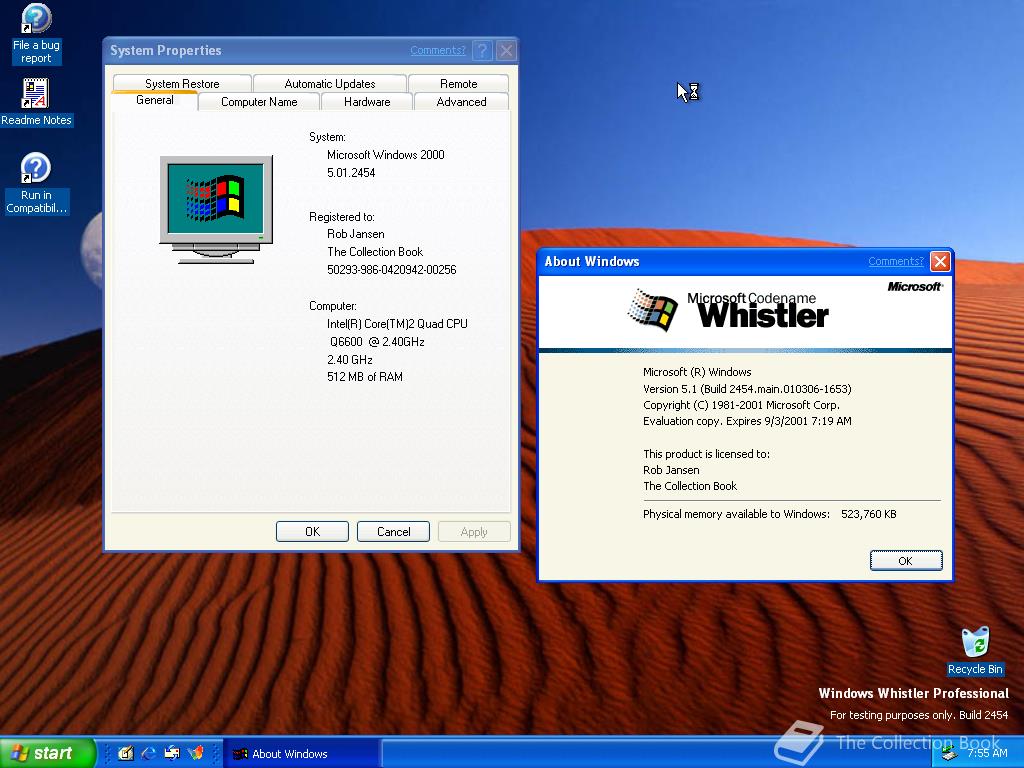Image resolution: width=1024 pixels, height=768 pixels.
Task: Click 'This product is licensed to:' text
Action: point(706,454)
